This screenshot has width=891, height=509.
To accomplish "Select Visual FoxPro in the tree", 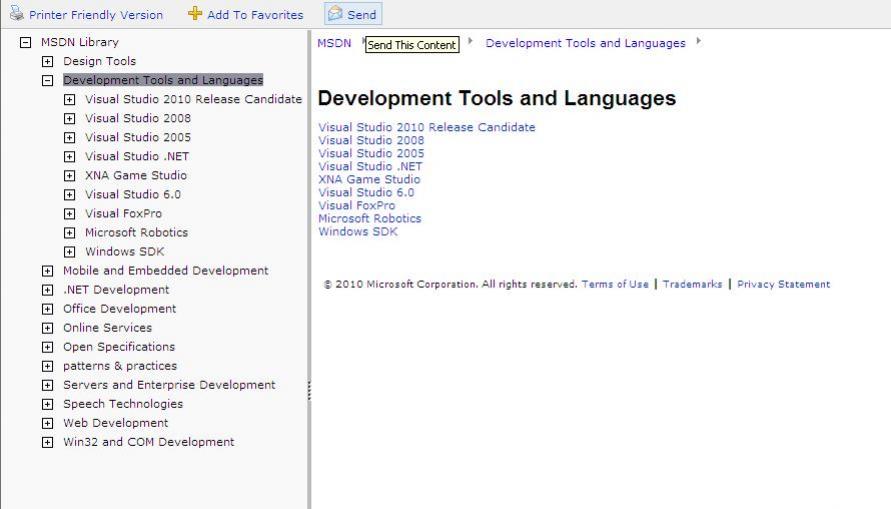I will pos(123,213).
